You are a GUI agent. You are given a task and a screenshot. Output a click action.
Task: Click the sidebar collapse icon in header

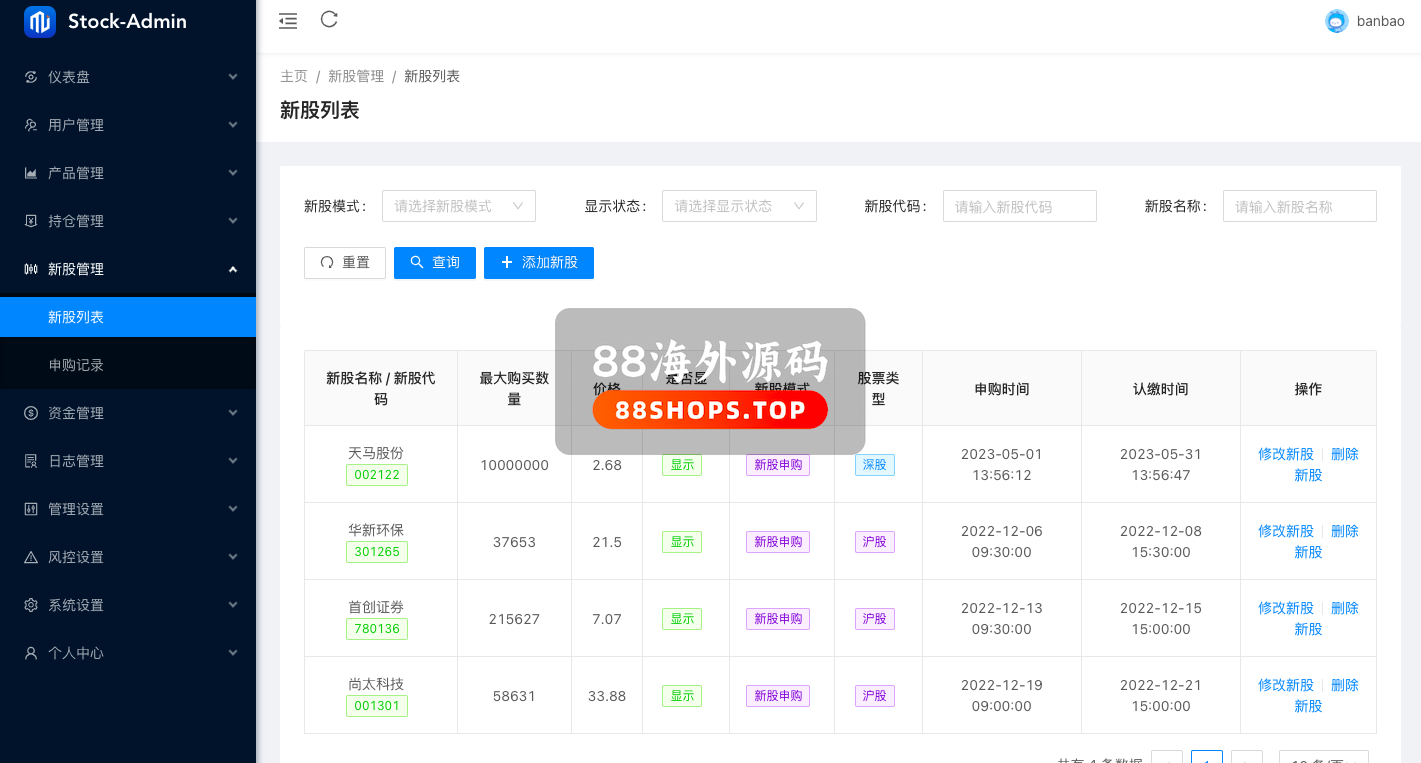288,20
